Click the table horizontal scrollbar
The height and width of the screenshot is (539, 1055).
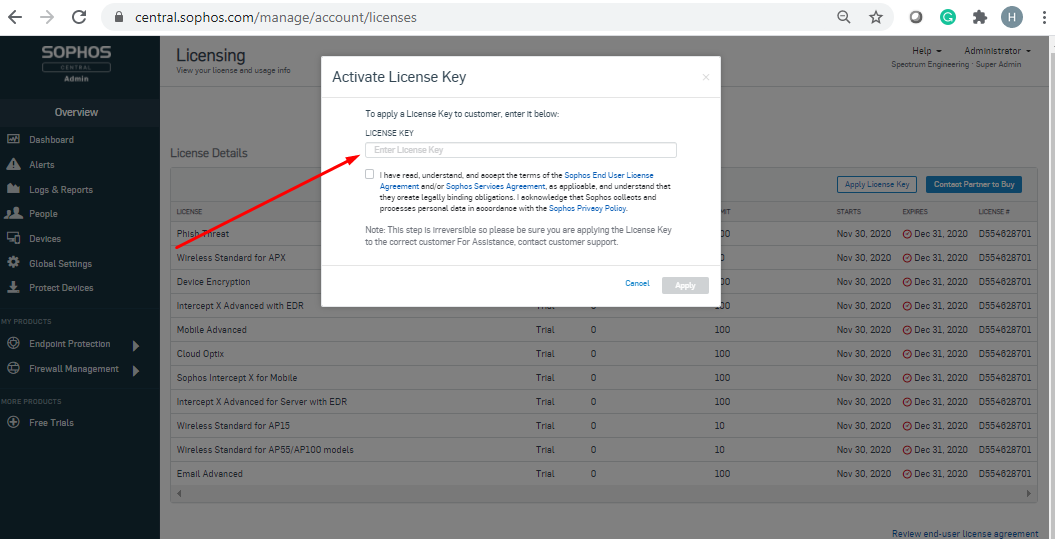coord(604,493)
